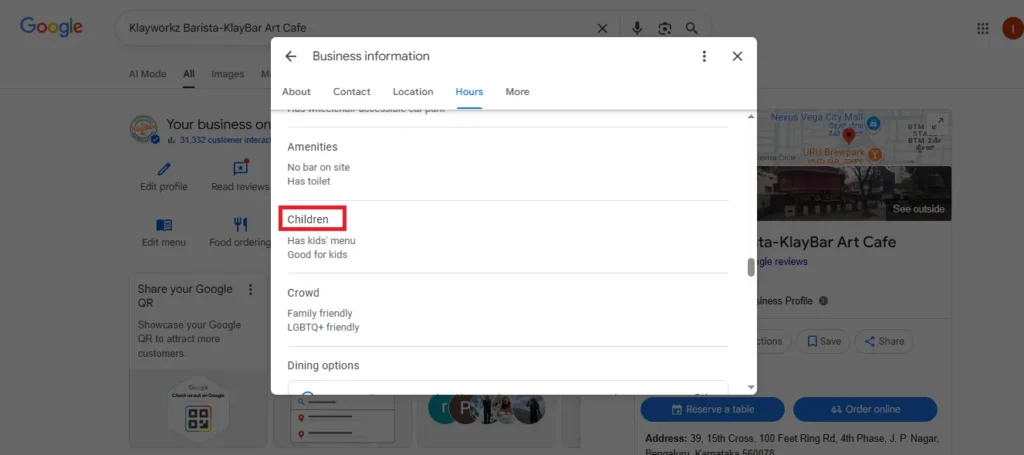Click the Business Profile info icon
This screenshot has height=455, width=1024.
823,301
